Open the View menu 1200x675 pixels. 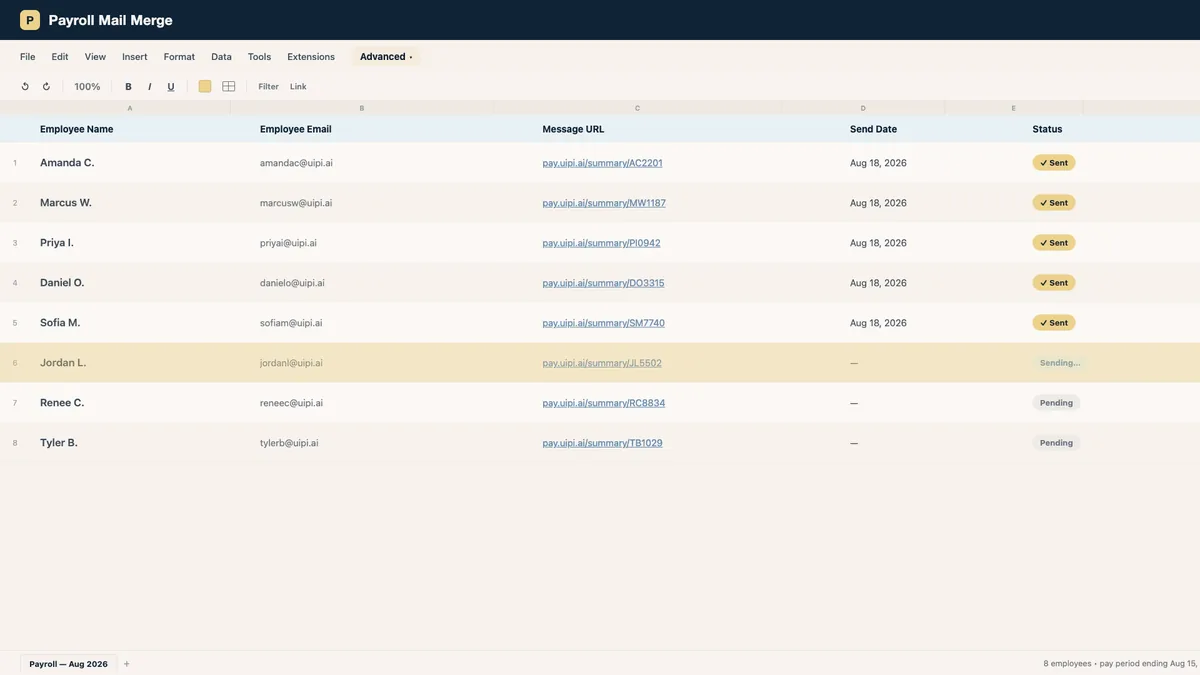pos(95,57)
